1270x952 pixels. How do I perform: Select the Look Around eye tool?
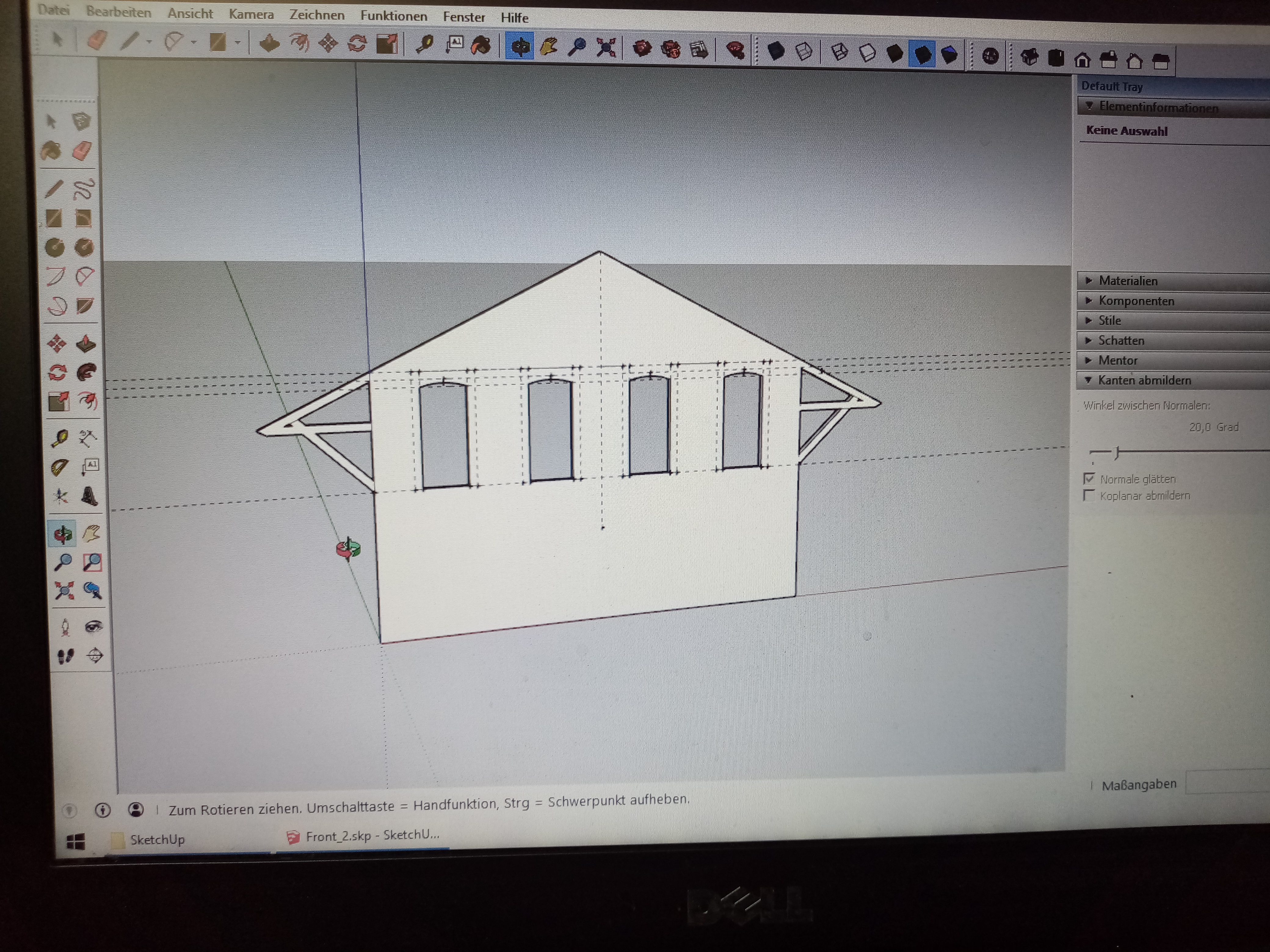click(x=93, y=626)
